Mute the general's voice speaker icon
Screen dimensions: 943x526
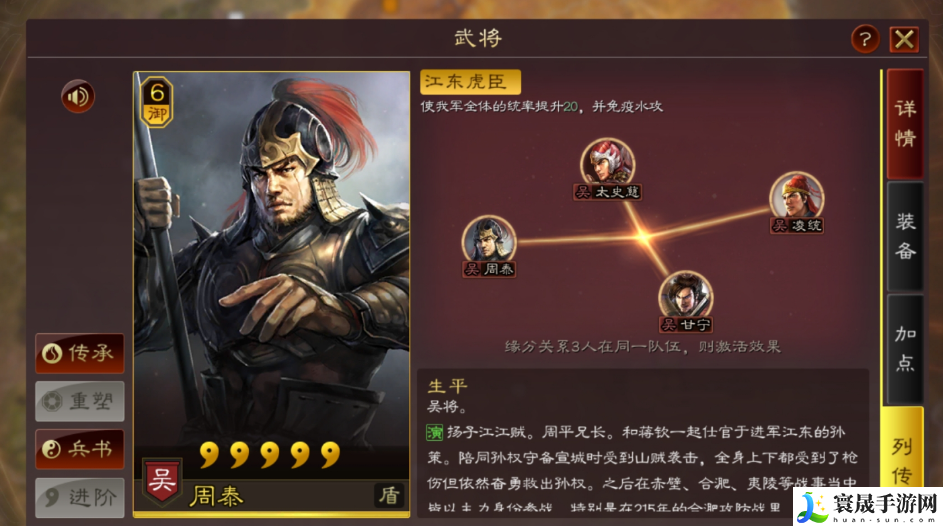pyautogui.click(x=78, y=96)
